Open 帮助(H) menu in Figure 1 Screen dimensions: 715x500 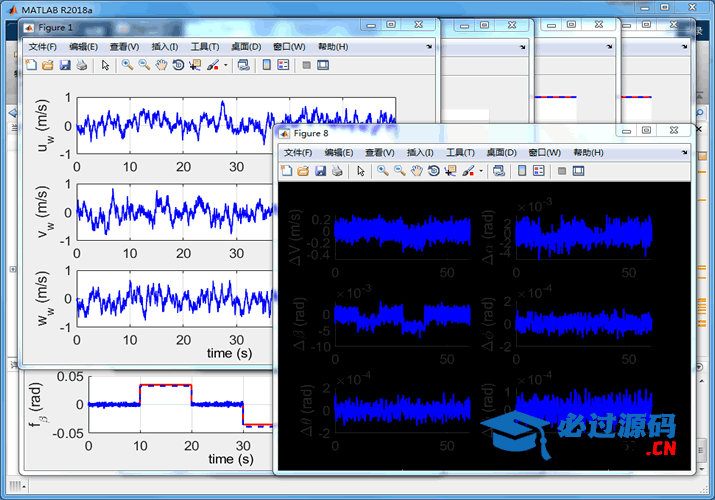(333, 47)
